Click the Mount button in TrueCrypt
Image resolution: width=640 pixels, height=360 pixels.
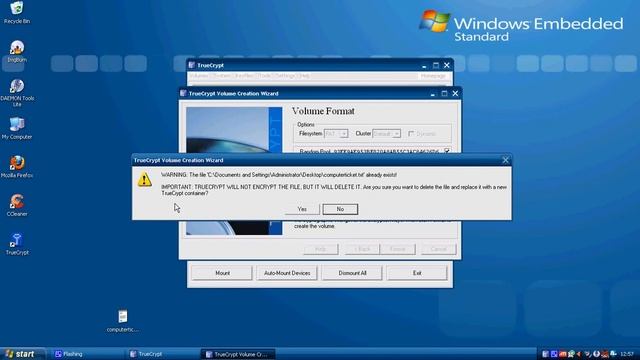pyautogui.click(x=222, y=273)
